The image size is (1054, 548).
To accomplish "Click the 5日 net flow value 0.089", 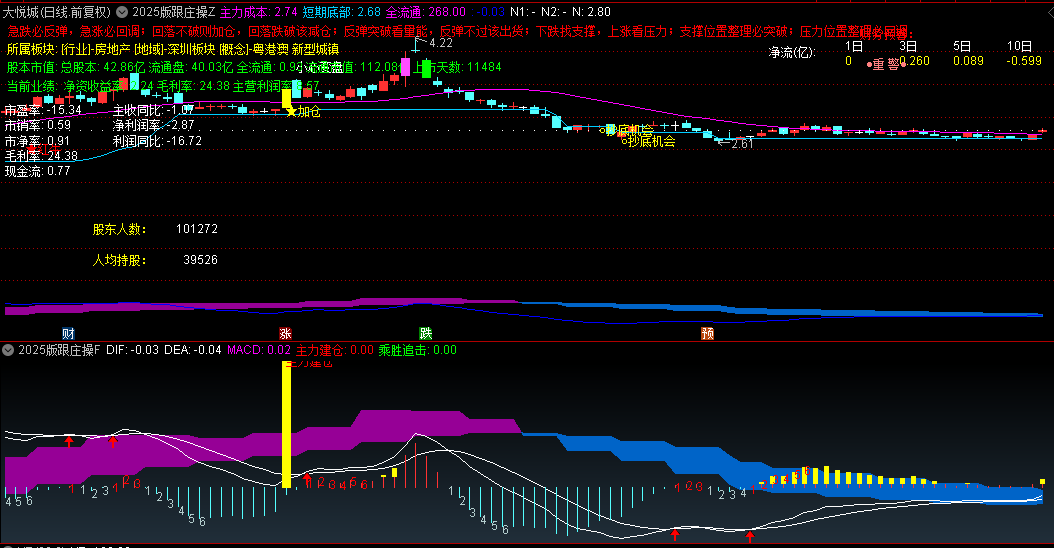I will (x=968, y=61).
